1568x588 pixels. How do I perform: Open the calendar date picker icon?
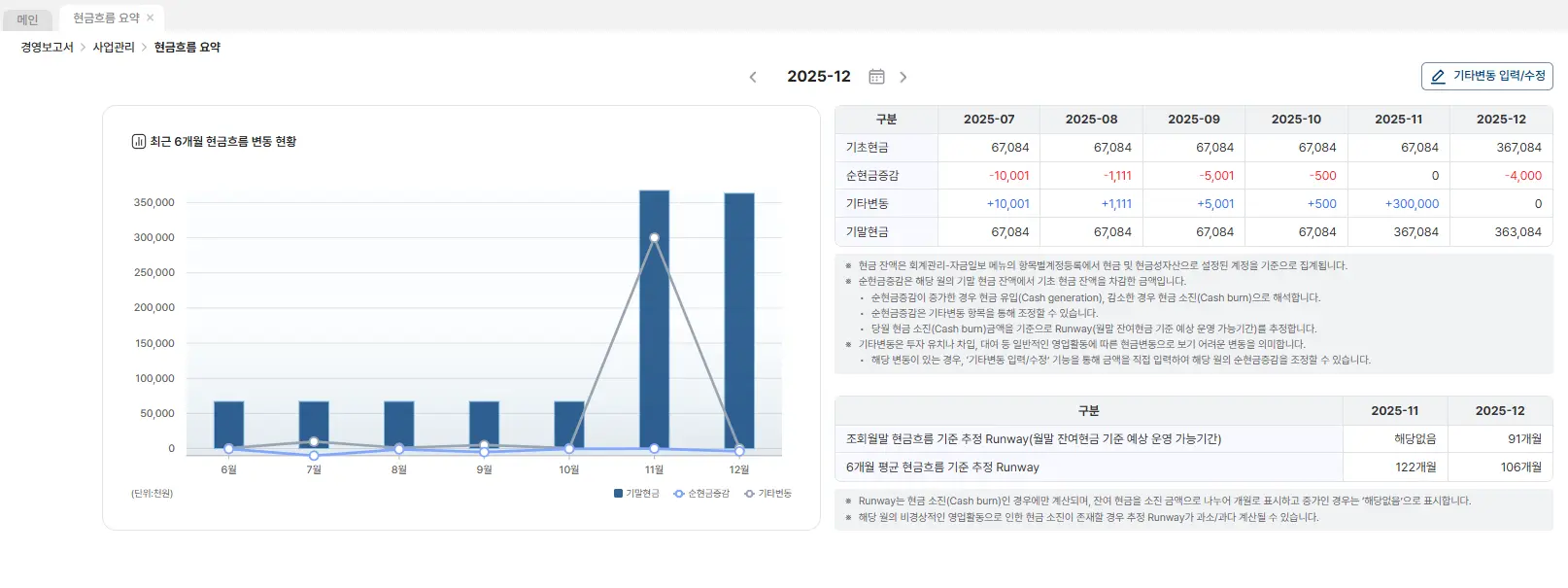coord(876,77)
